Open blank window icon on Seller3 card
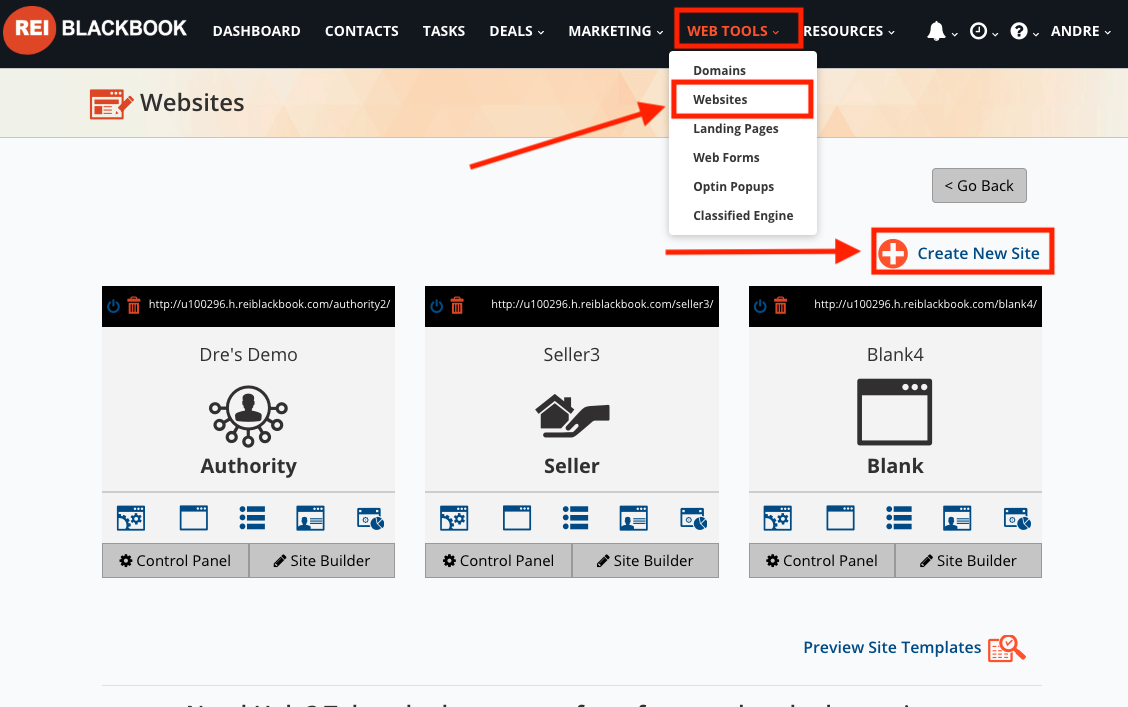 click(517, 518)
